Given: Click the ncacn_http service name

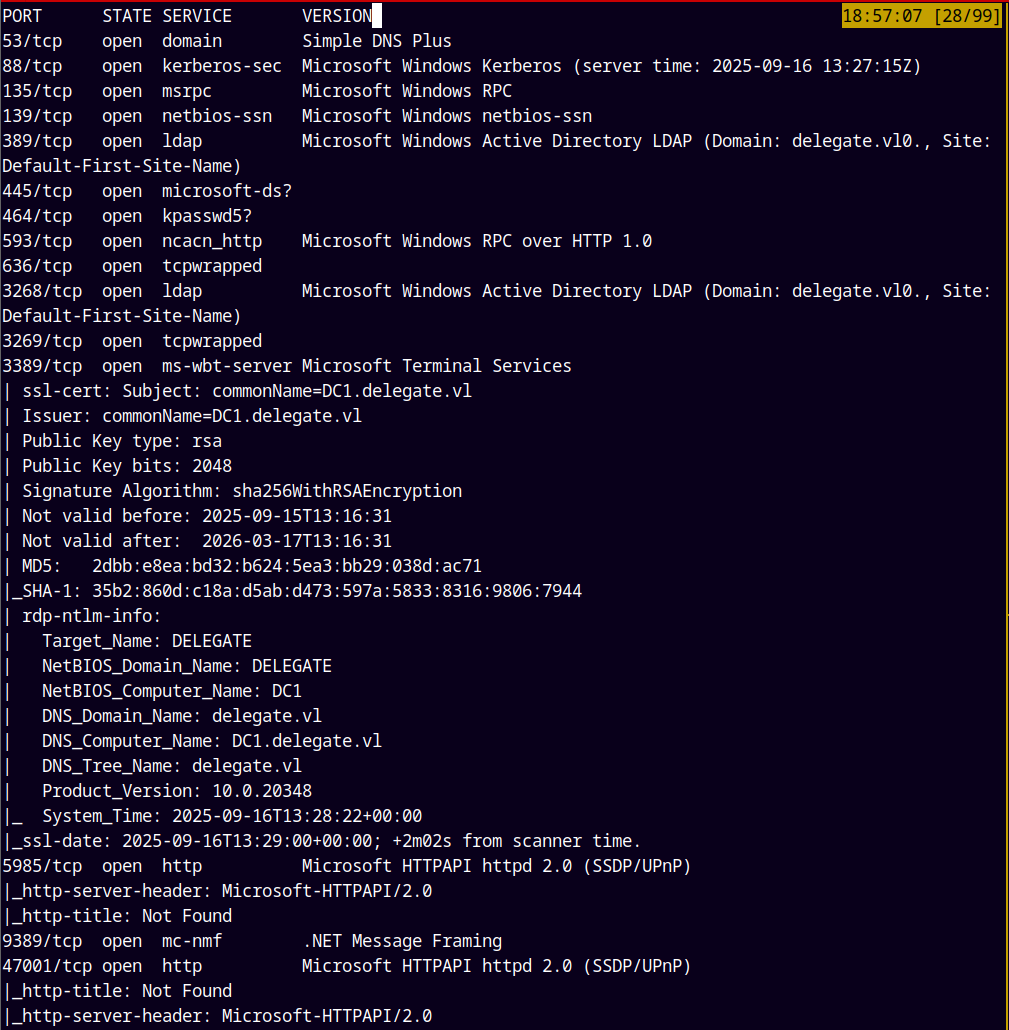Looking at the screenshot, I should [212, 241].
